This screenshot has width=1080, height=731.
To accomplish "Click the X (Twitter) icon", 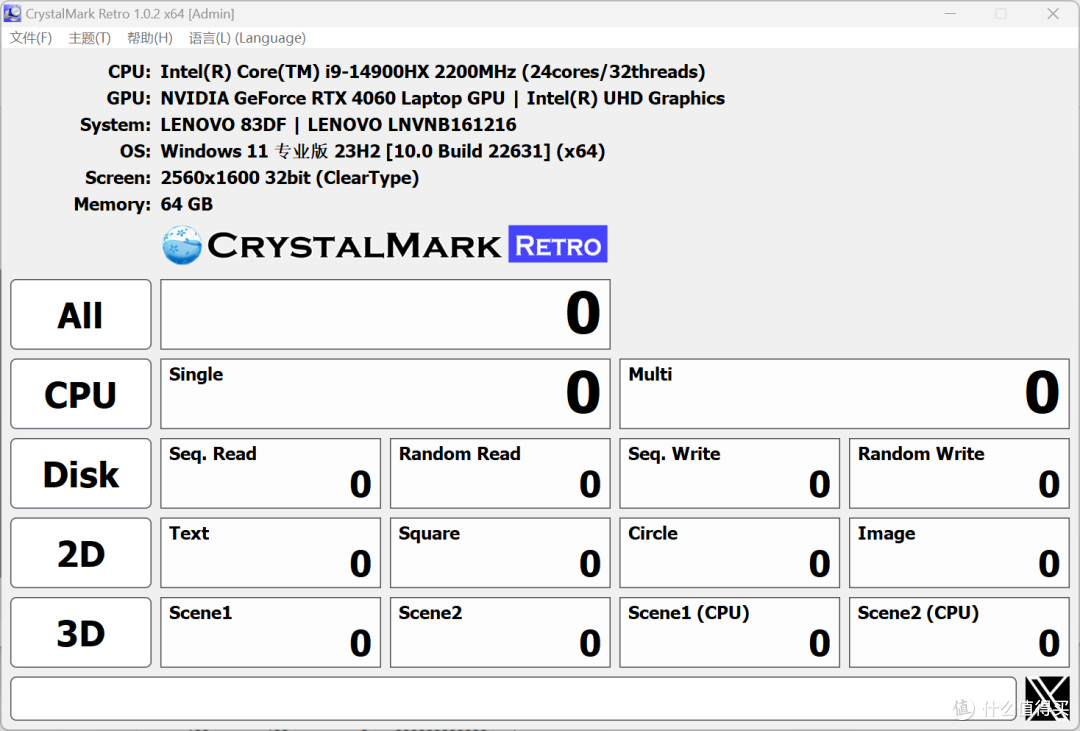I will point(1047,698).
